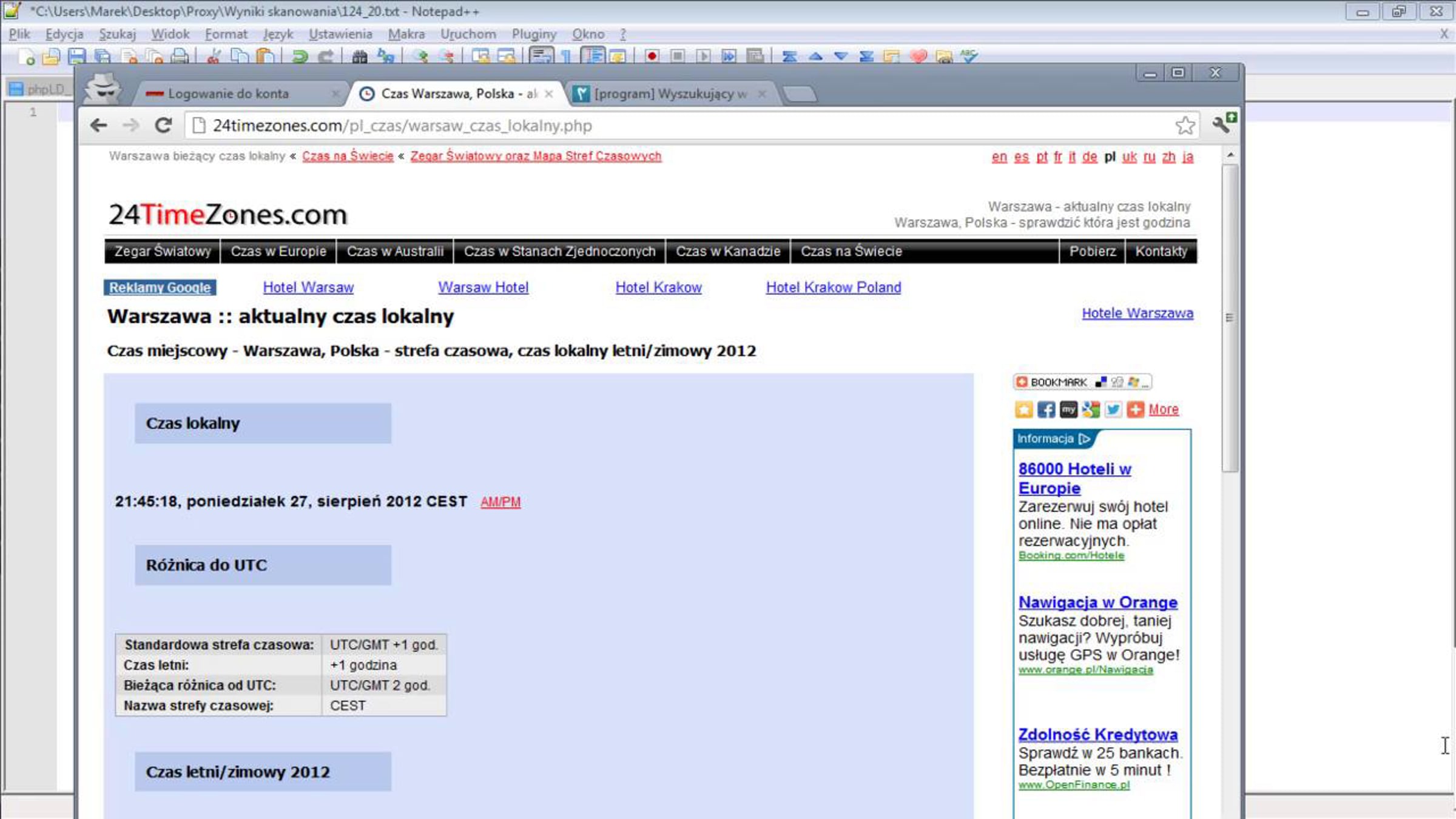Paste using the clipboard icon
This screenshot has width=1456, height=819.
tap(265, 57)
